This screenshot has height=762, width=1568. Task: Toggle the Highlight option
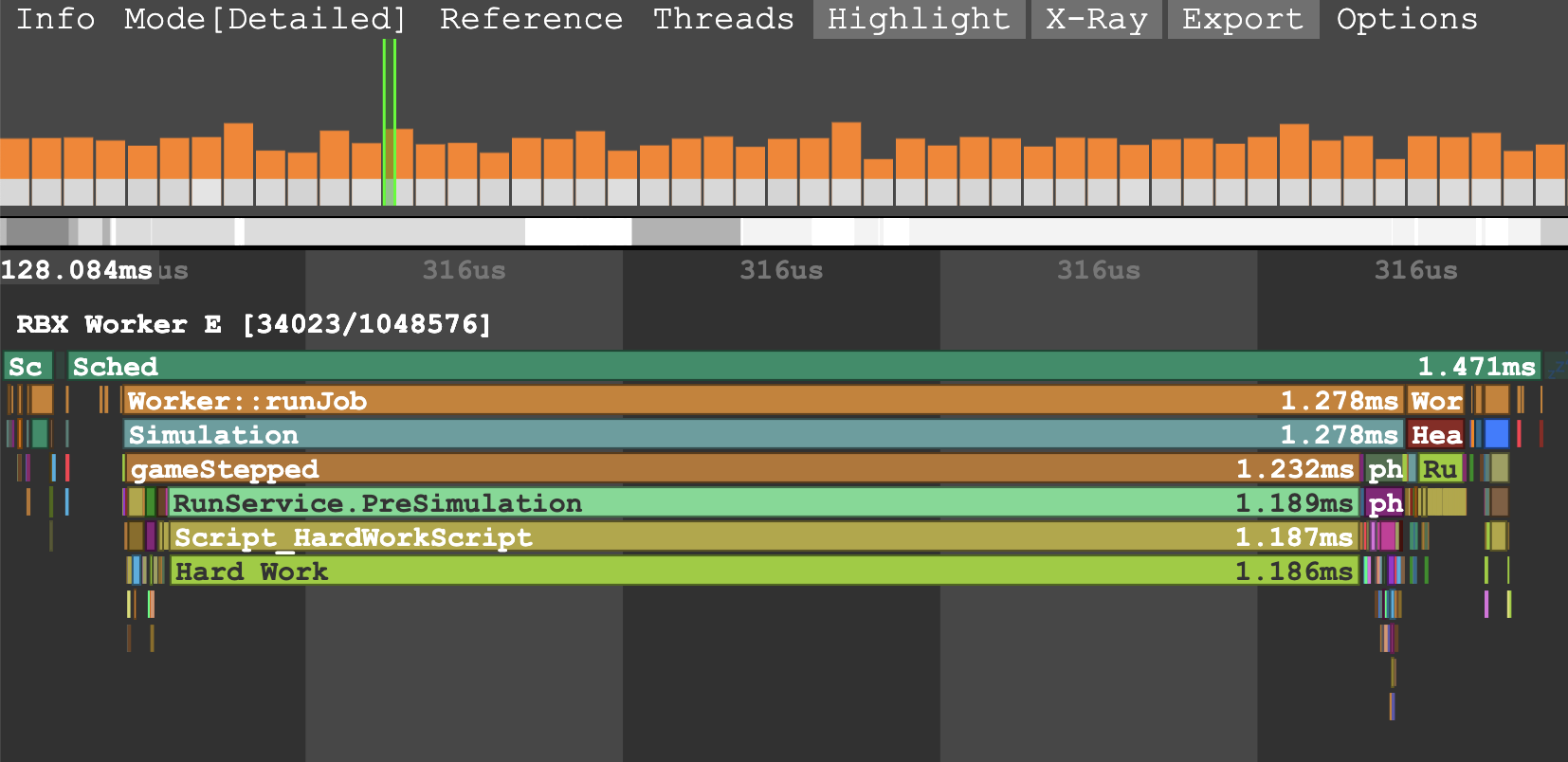[x=918, y=19]
